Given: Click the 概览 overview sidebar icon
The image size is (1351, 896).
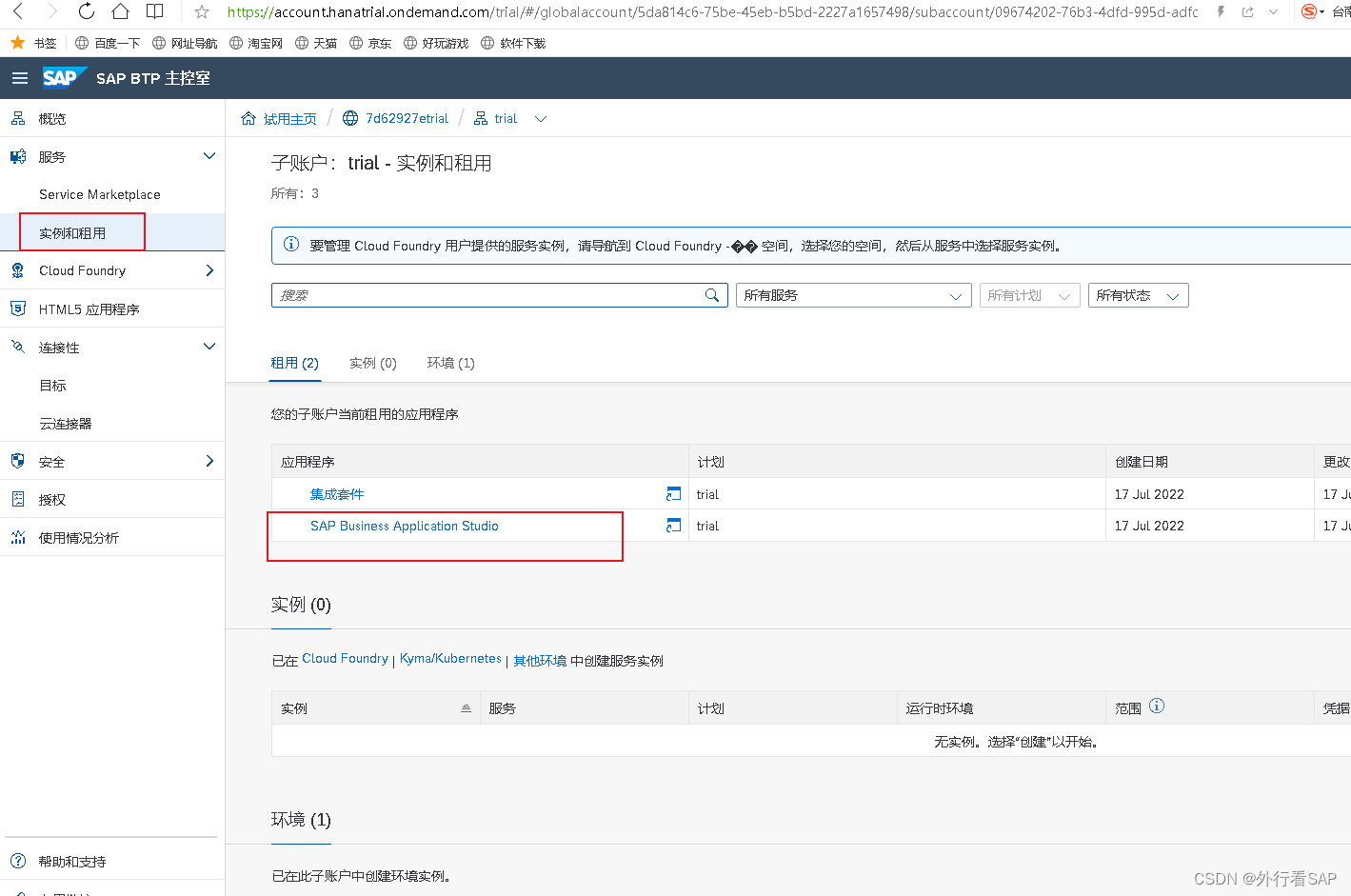Looking at the screenshot, I should tap(18, 118).
